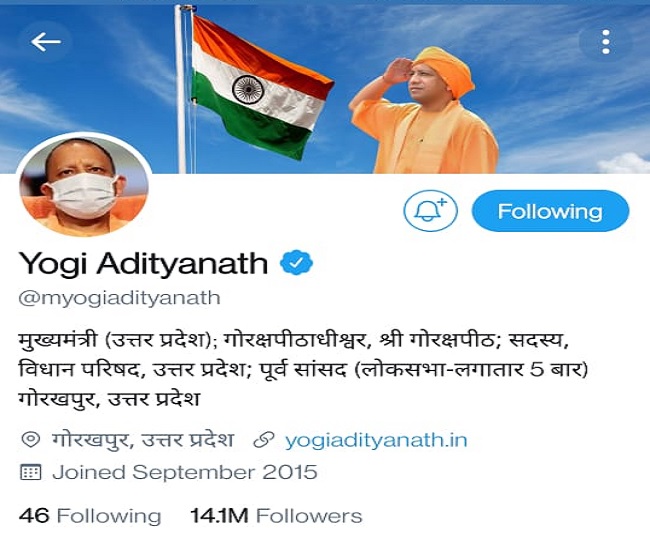Tap the Joined September 2015 text
Viewport: 650px width, 540px height.
(x=185, y=472)
